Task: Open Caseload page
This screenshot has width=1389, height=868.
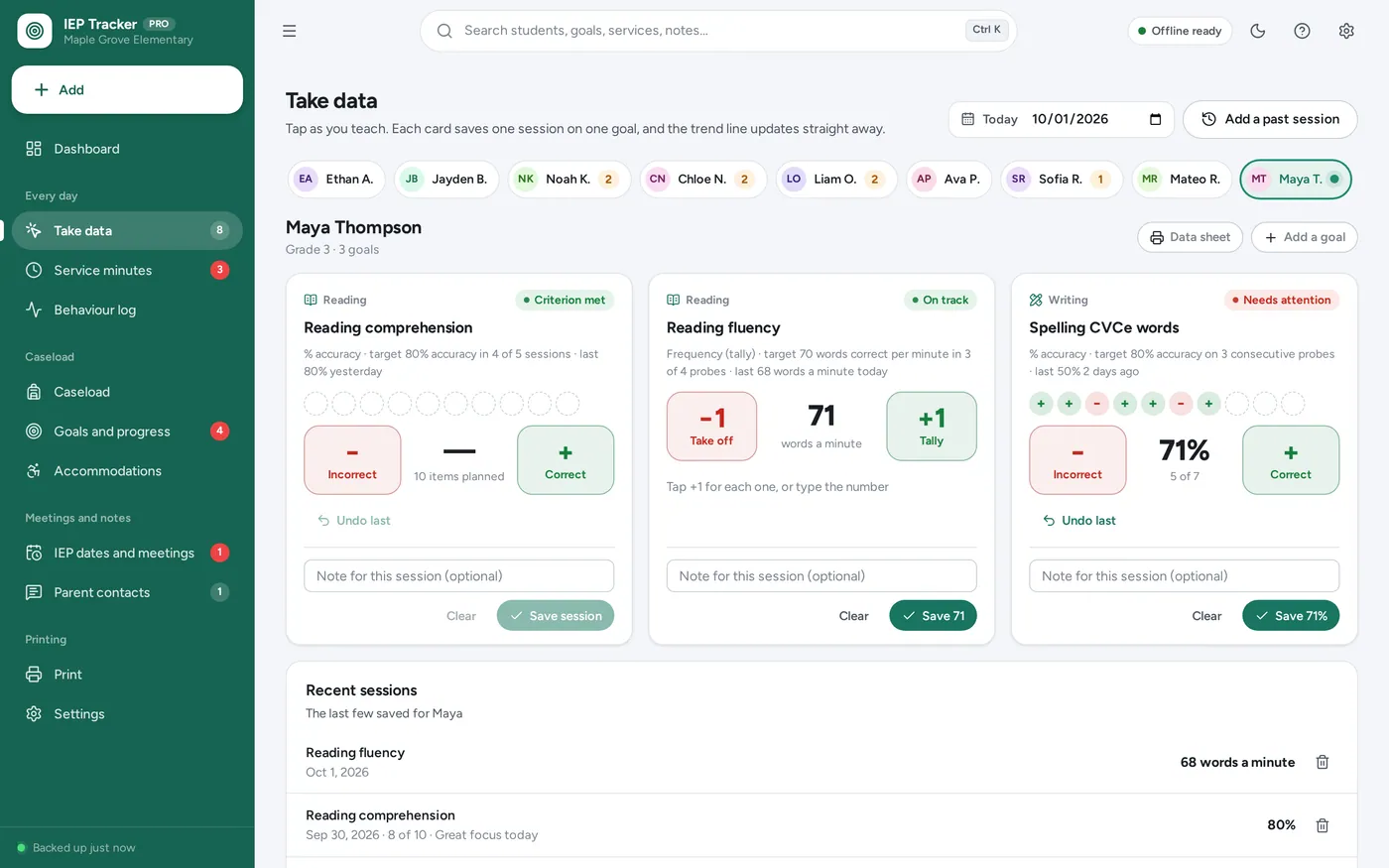Action: pos(127,392)
